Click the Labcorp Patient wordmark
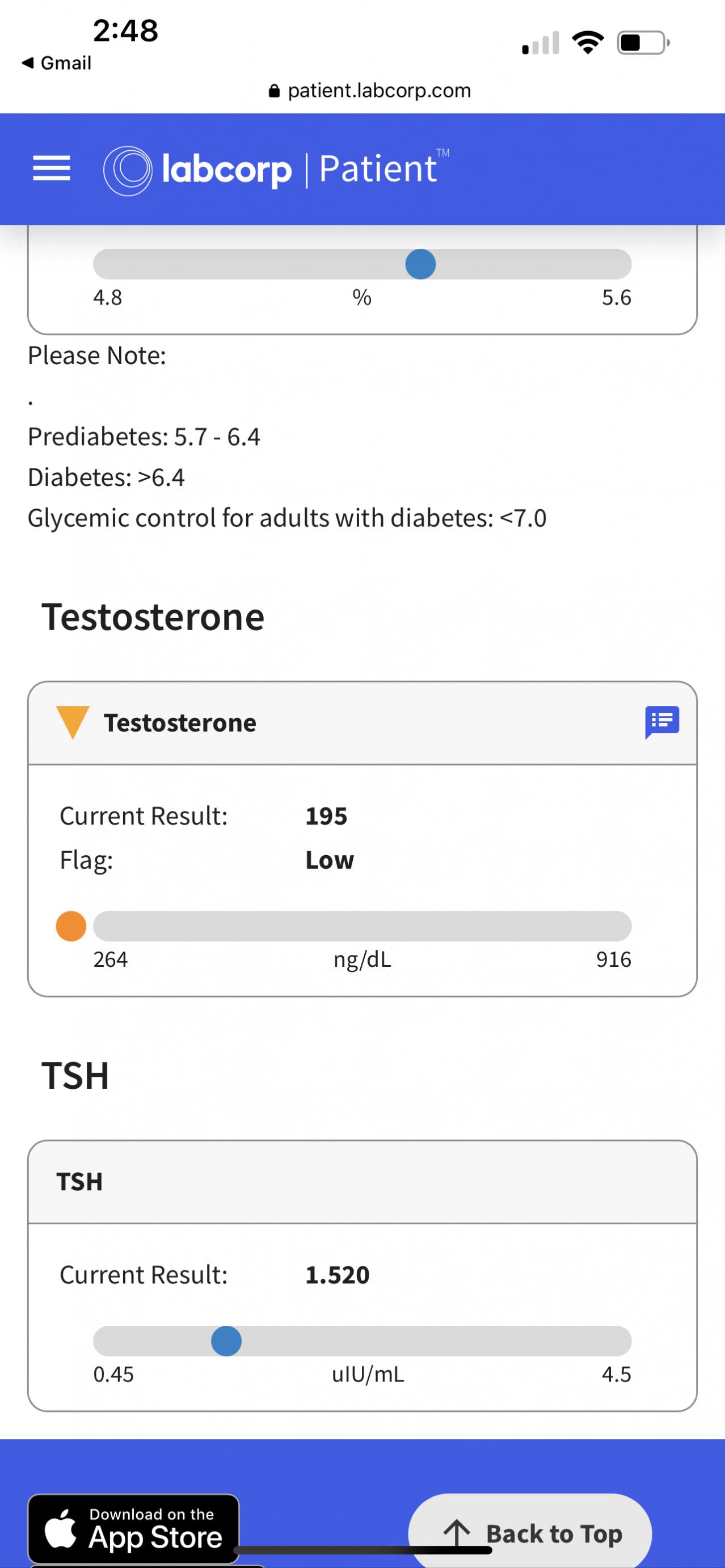This screenshot has width=725, height=1568. coord(301,169)
